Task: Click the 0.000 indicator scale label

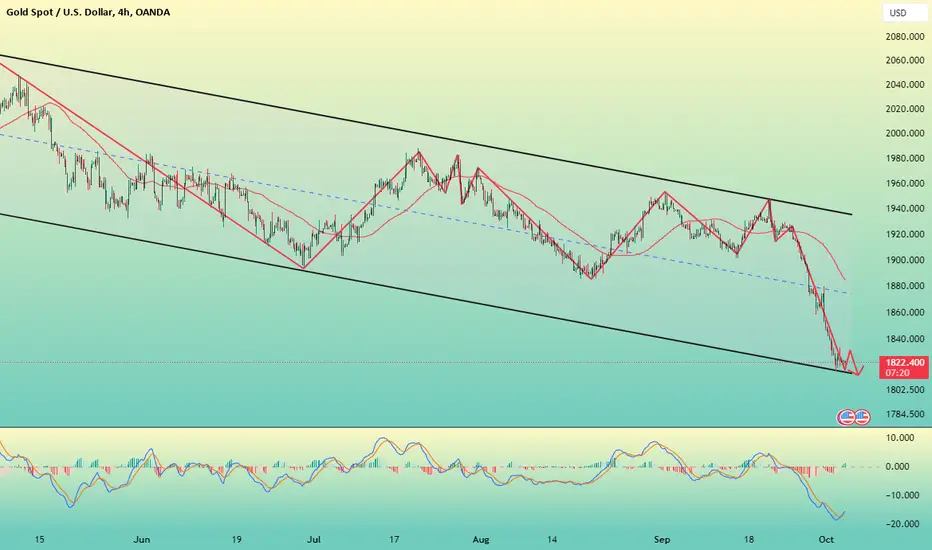Action: click(898, 467)
